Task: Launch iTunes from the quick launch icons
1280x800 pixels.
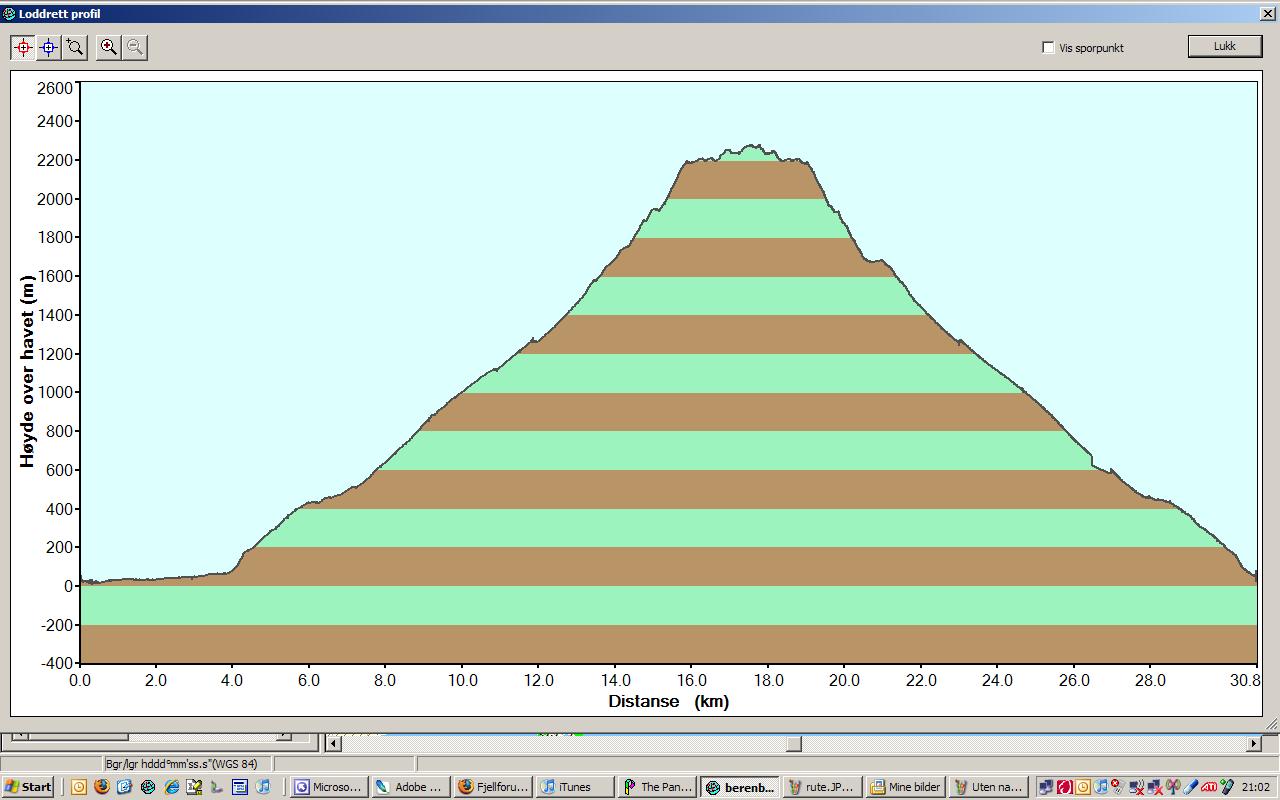Action: pos(263,787)
